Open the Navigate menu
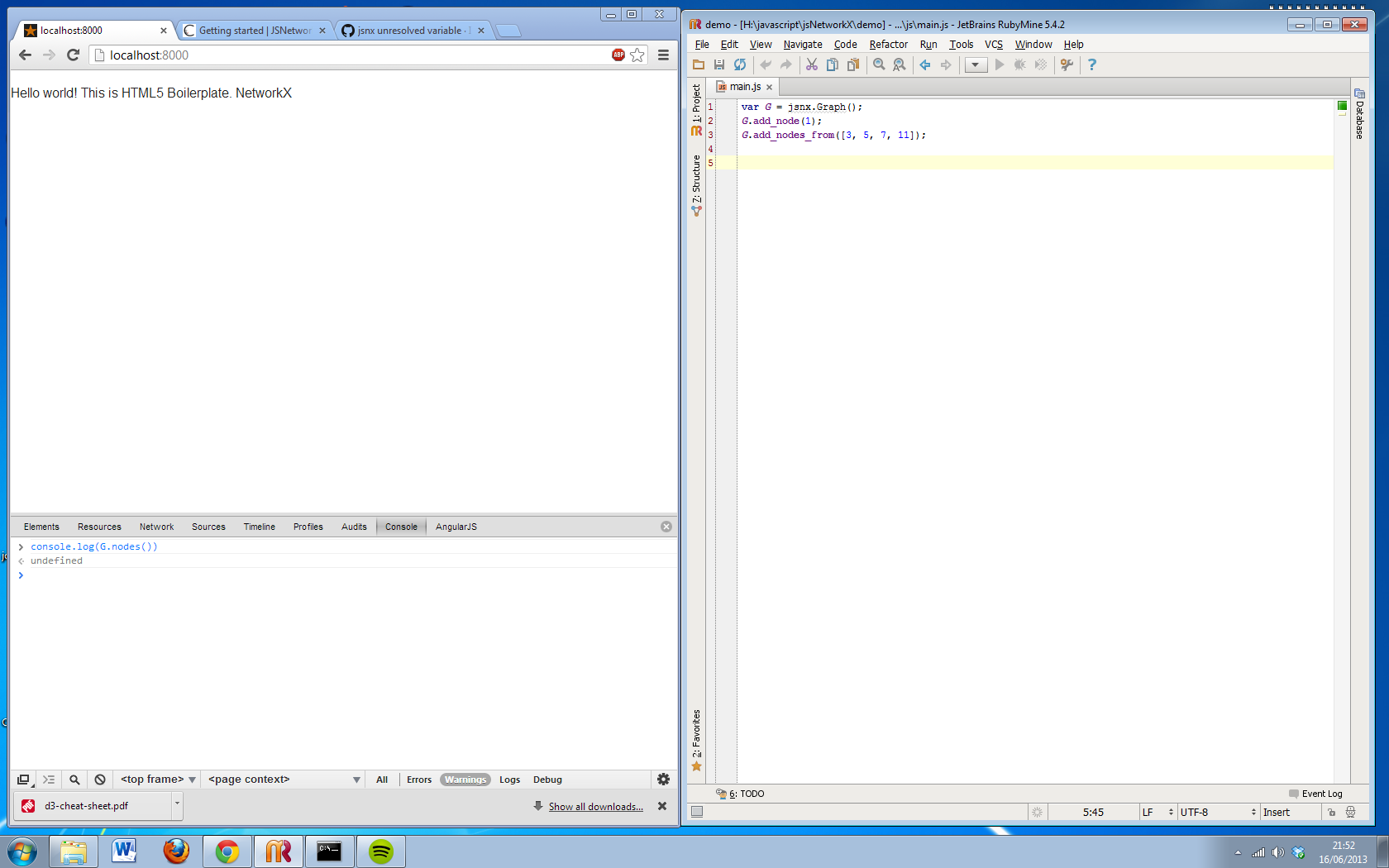This screenshot has height=868, width=1389. coord(803,45)
